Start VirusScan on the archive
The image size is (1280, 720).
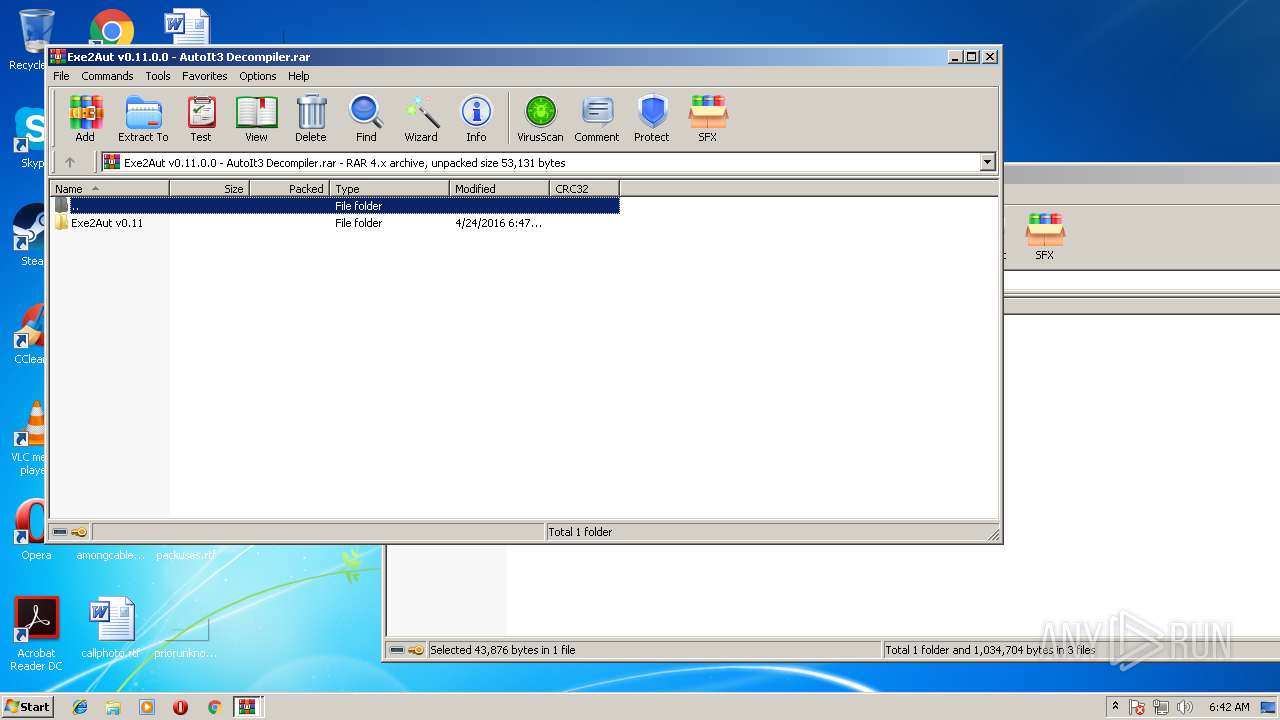click(540, 119)
